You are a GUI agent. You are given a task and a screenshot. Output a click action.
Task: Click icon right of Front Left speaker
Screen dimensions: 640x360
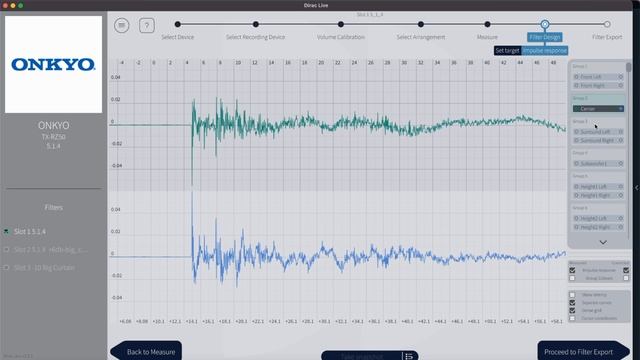click(x=620, y=77)
